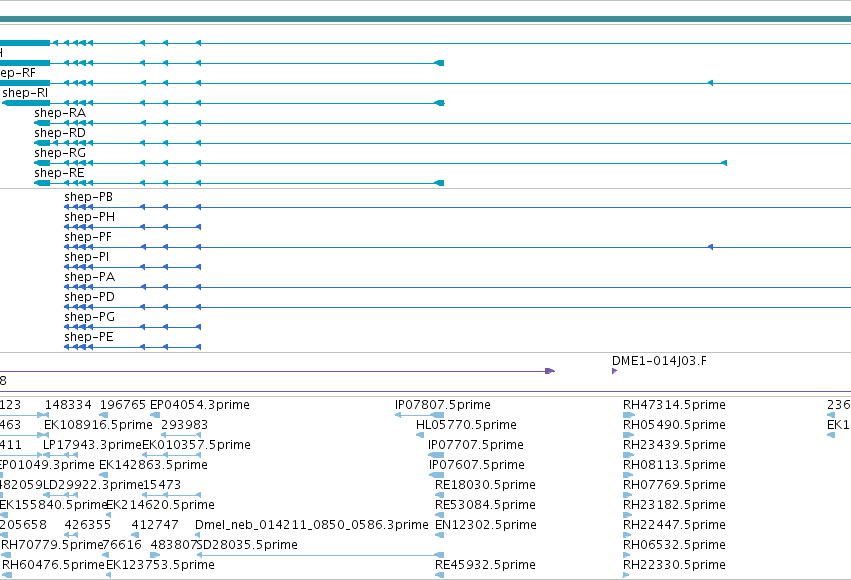Image resolution: width=851 pixels, height=580 pixels.
Task: Click EST RH08113.5prime
Action: coord(674,465)
